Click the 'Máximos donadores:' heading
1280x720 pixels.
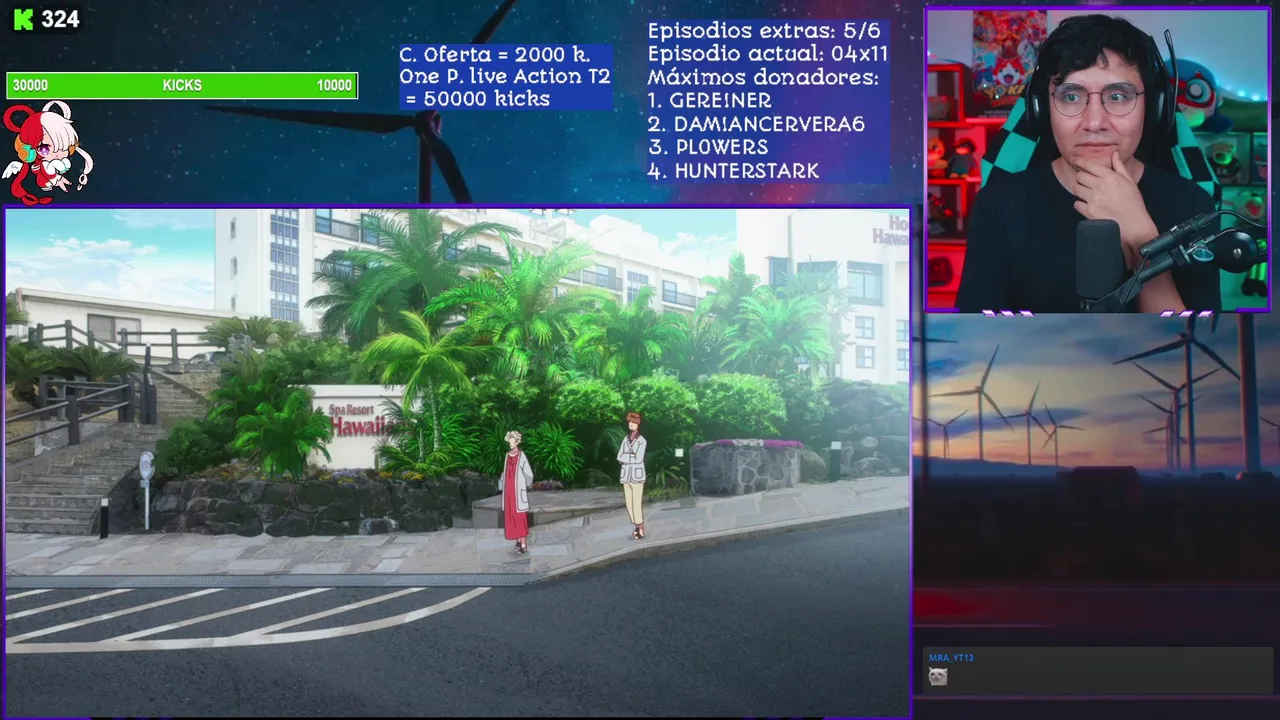763,77
